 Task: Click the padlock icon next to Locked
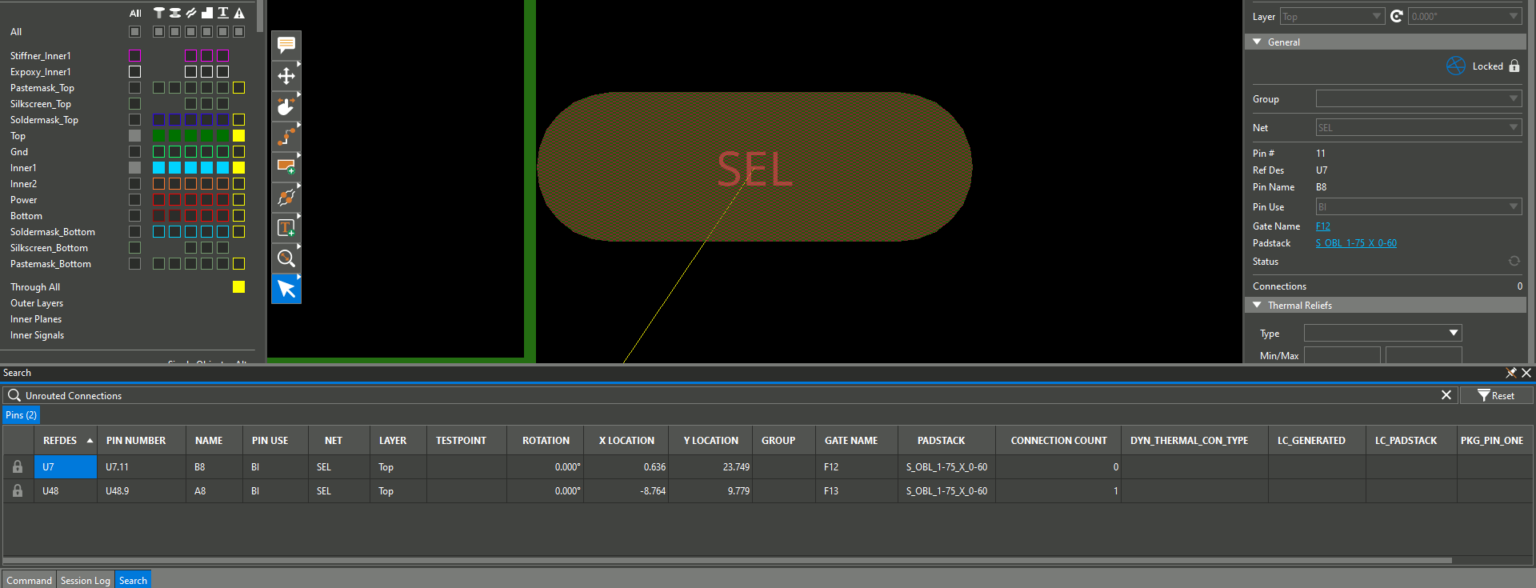click(x=1516, y=65)
